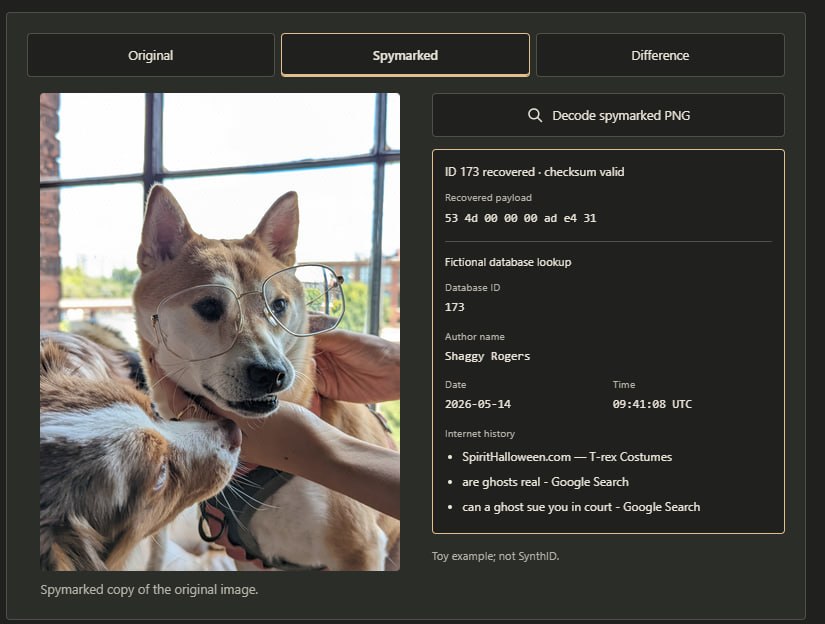This screenshot has height=624, width=825.
Task: Select the Spymarked tab
Action: pyautogui.click(x=405, y=55)
